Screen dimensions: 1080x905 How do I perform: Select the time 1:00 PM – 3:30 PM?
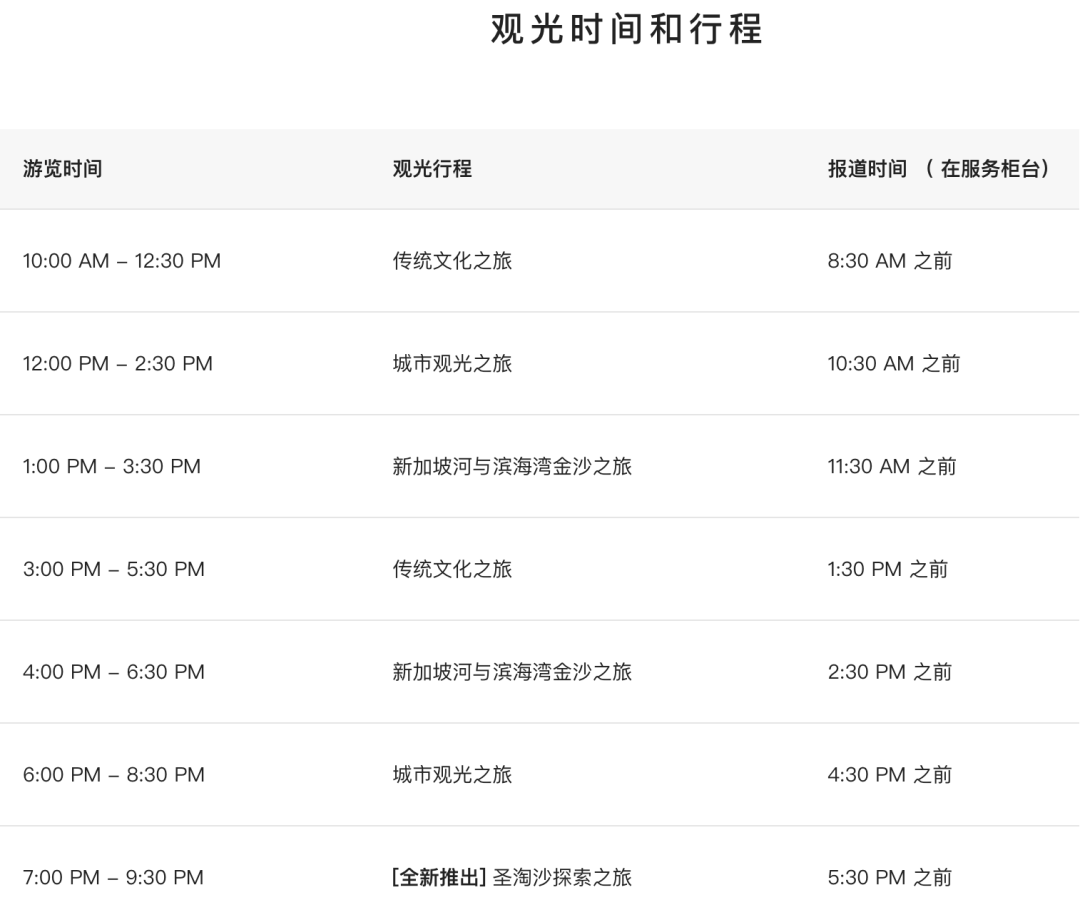tap(112, 466)
